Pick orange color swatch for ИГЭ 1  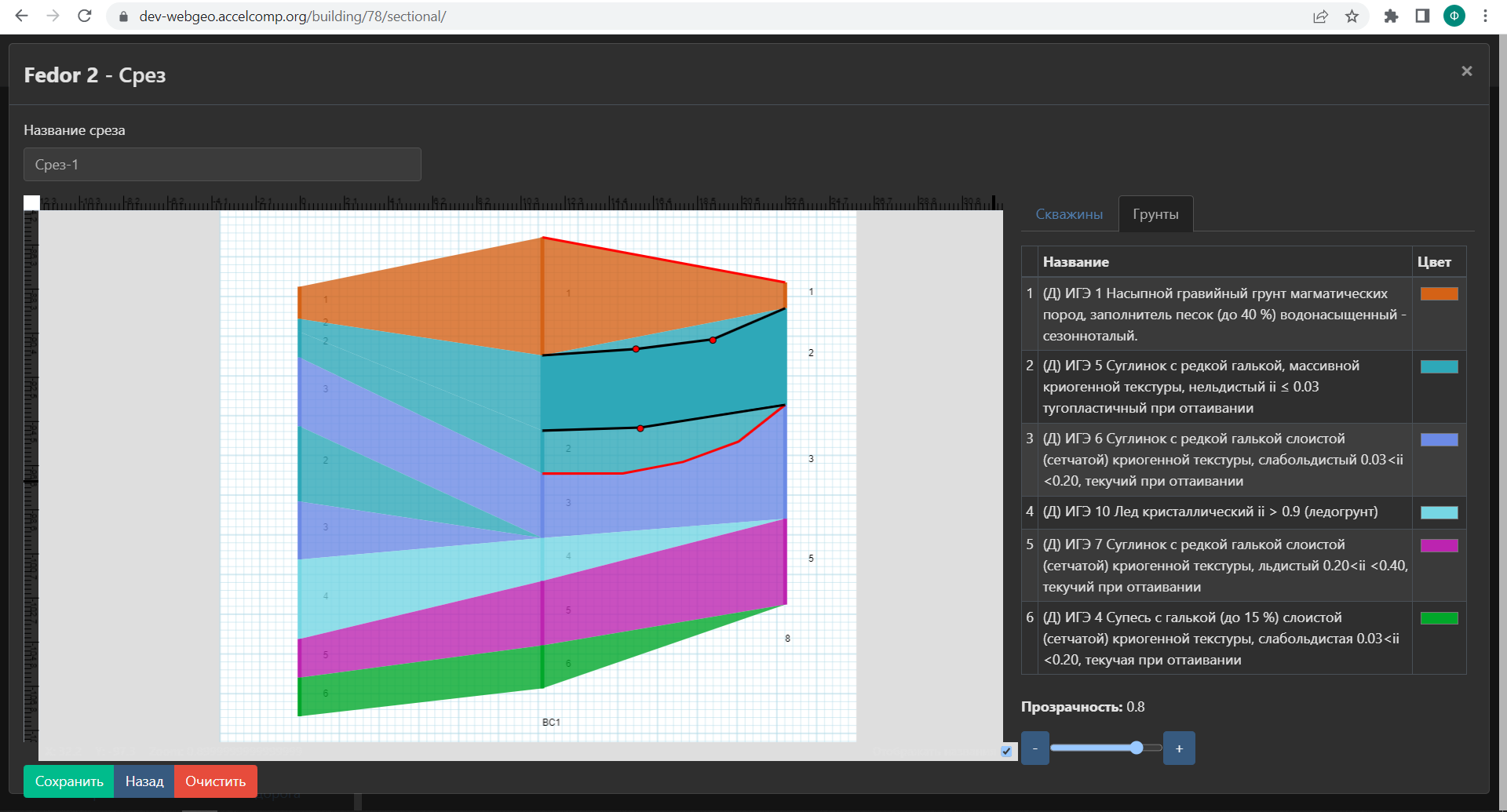point(1439,294)
